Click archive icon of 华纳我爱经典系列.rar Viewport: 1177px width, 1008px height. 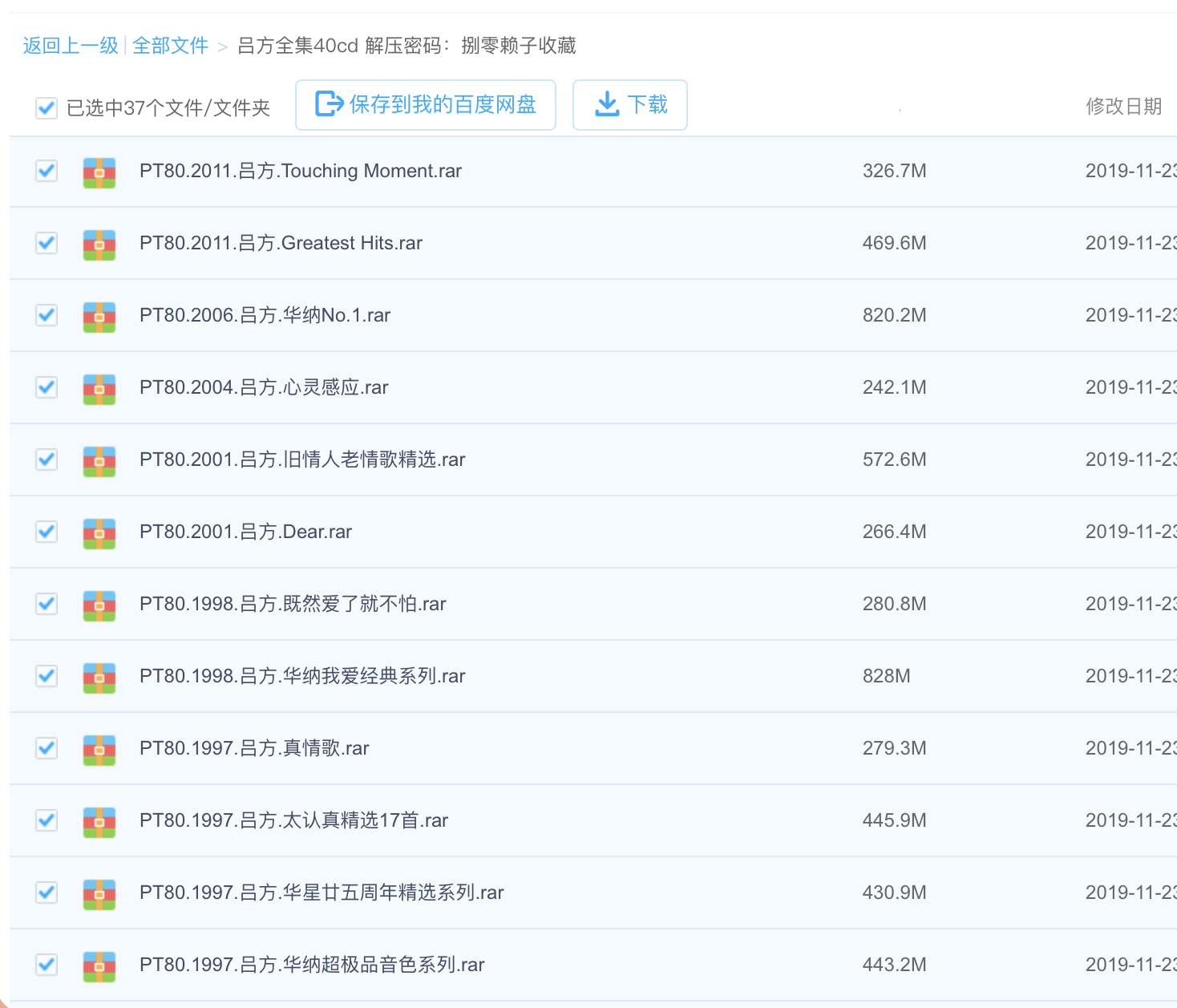[99, 678]
